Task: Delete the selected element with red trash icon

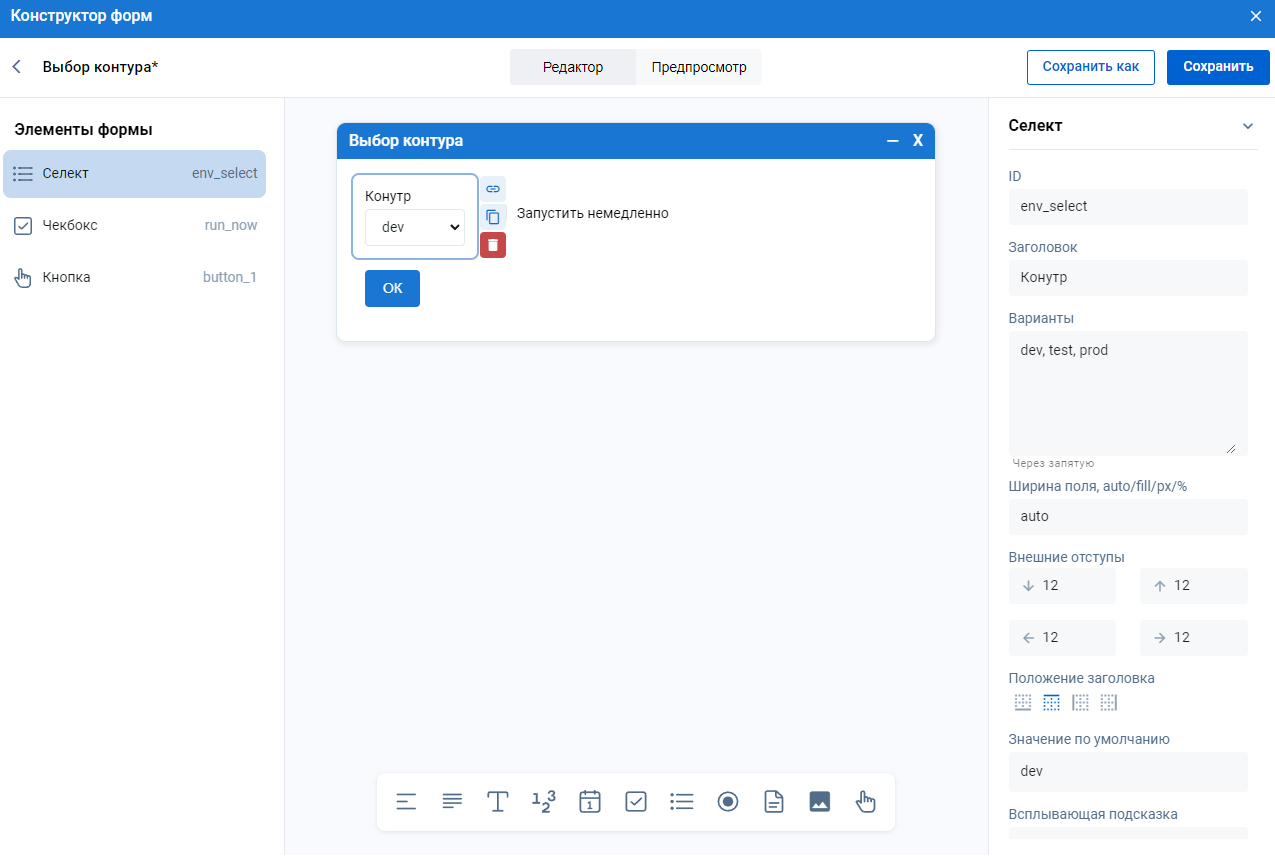Action: point(493,245)
